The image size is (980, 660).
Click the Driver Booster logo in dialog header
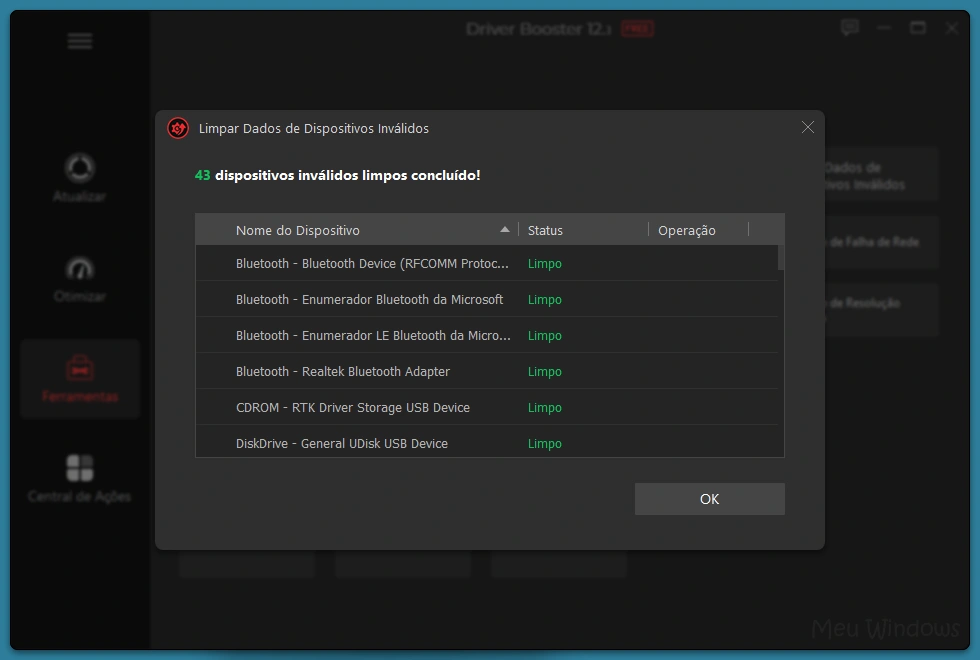tap(177, 128)
